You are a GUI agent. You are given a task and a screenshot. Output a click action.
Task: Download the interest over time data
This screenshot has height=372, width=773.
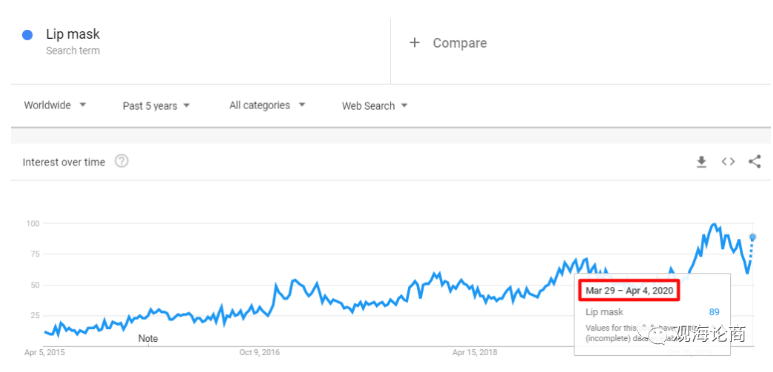pos(702,162)
